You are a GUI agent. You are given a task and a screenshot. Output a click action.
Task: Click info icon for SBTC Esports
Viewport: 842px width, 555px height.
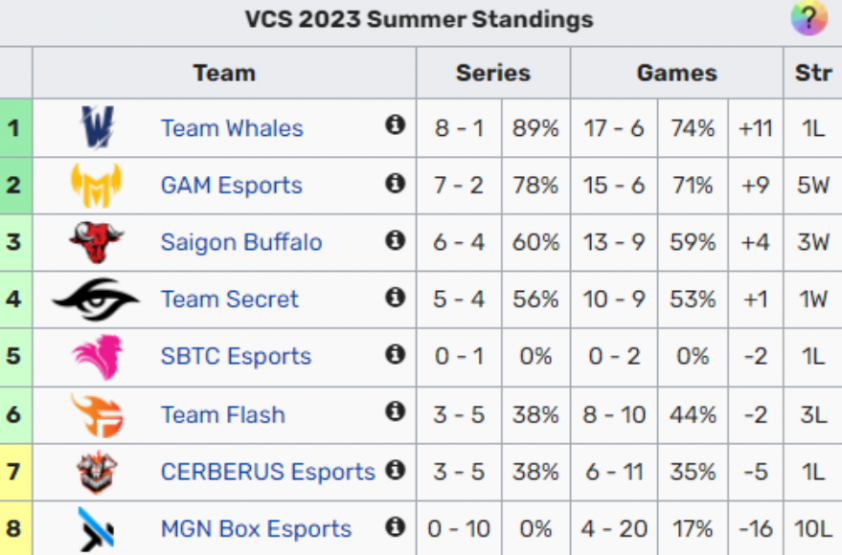[395, 354]
